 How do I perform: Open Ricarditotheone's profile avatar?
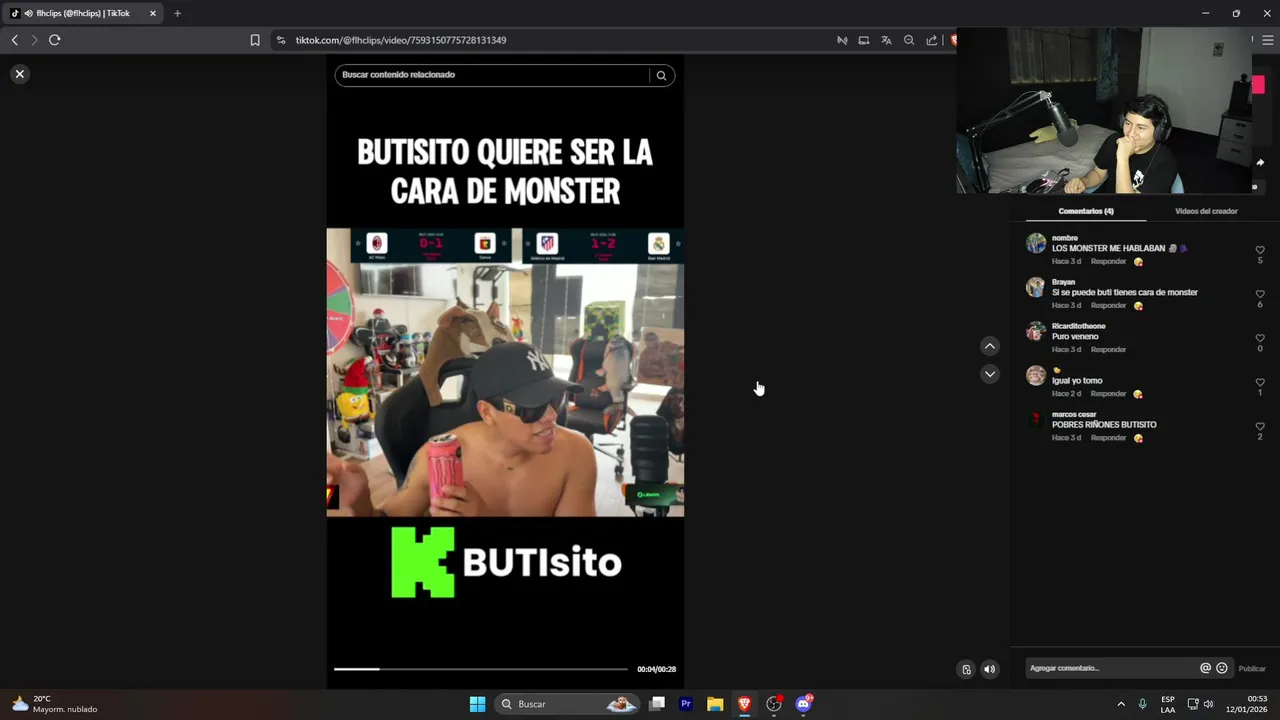(x=1036, y=331)
